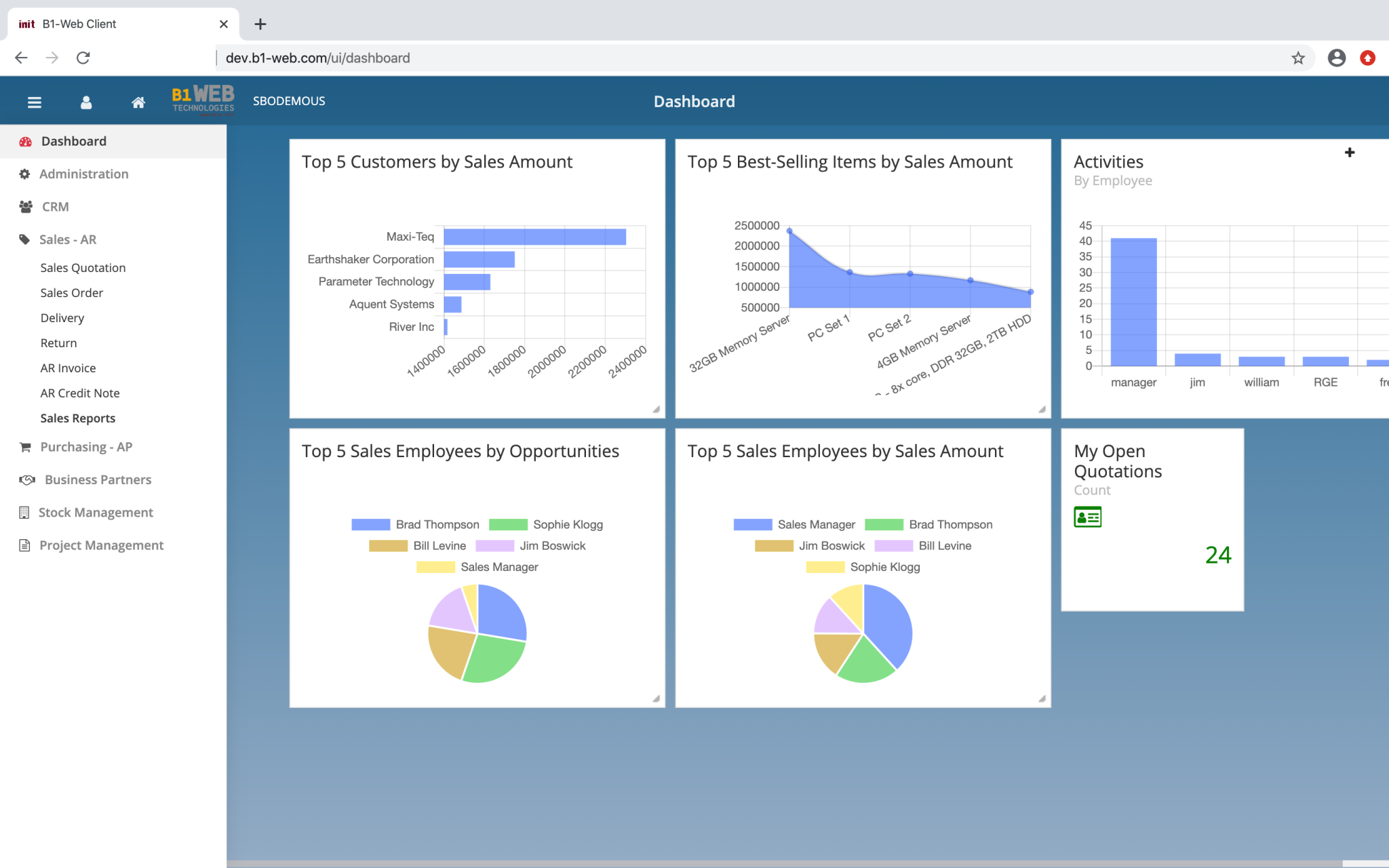The height and width of the screenshot is (868, 1389).
Task: Click Sales Quotation in the sidebar
Action: [82, 267]
